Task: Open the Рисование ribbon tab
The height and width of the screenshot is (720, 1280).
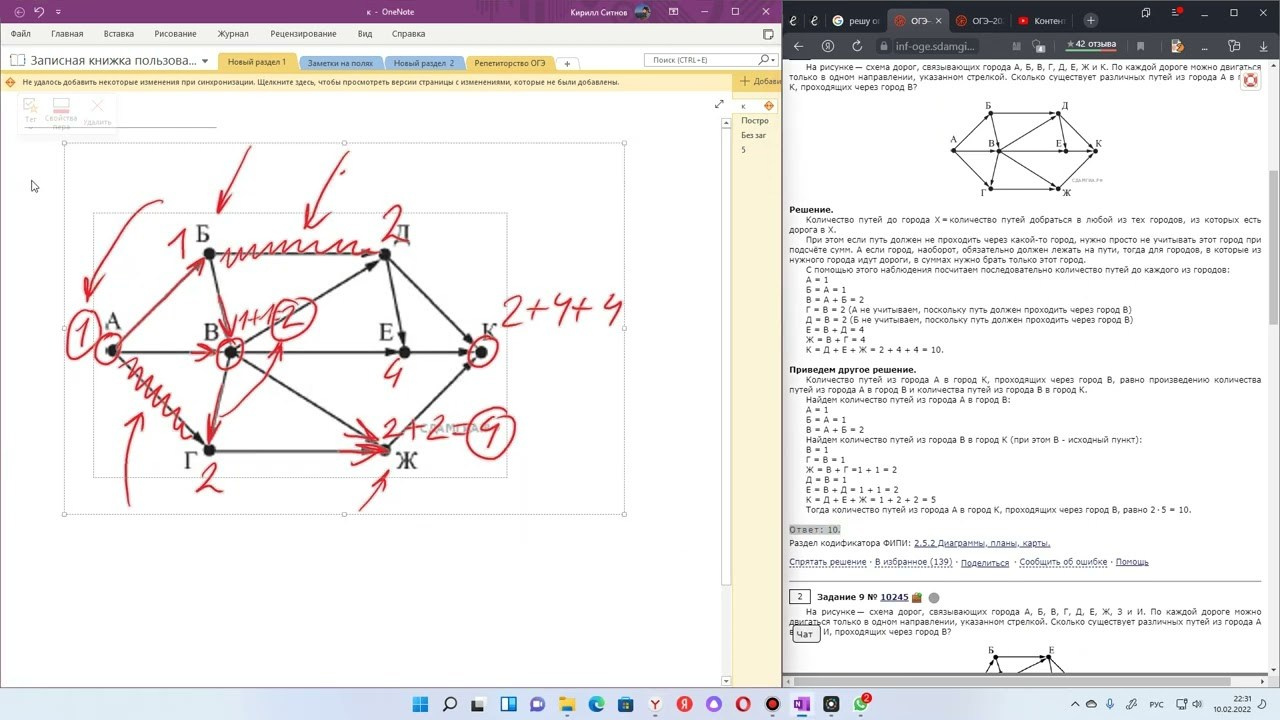Action: coord(176,34)
